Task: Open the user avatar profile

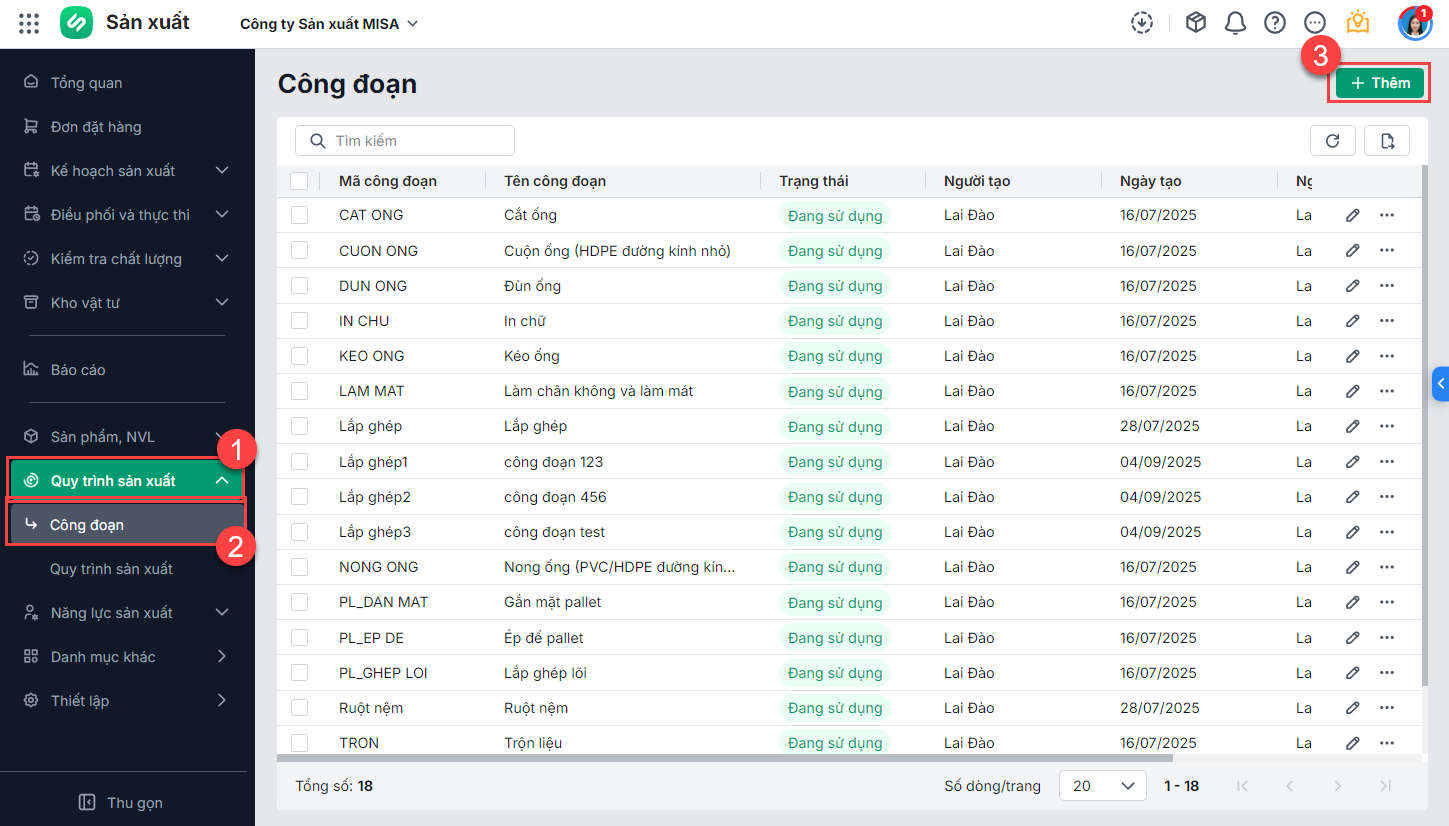Action: 1414,23
